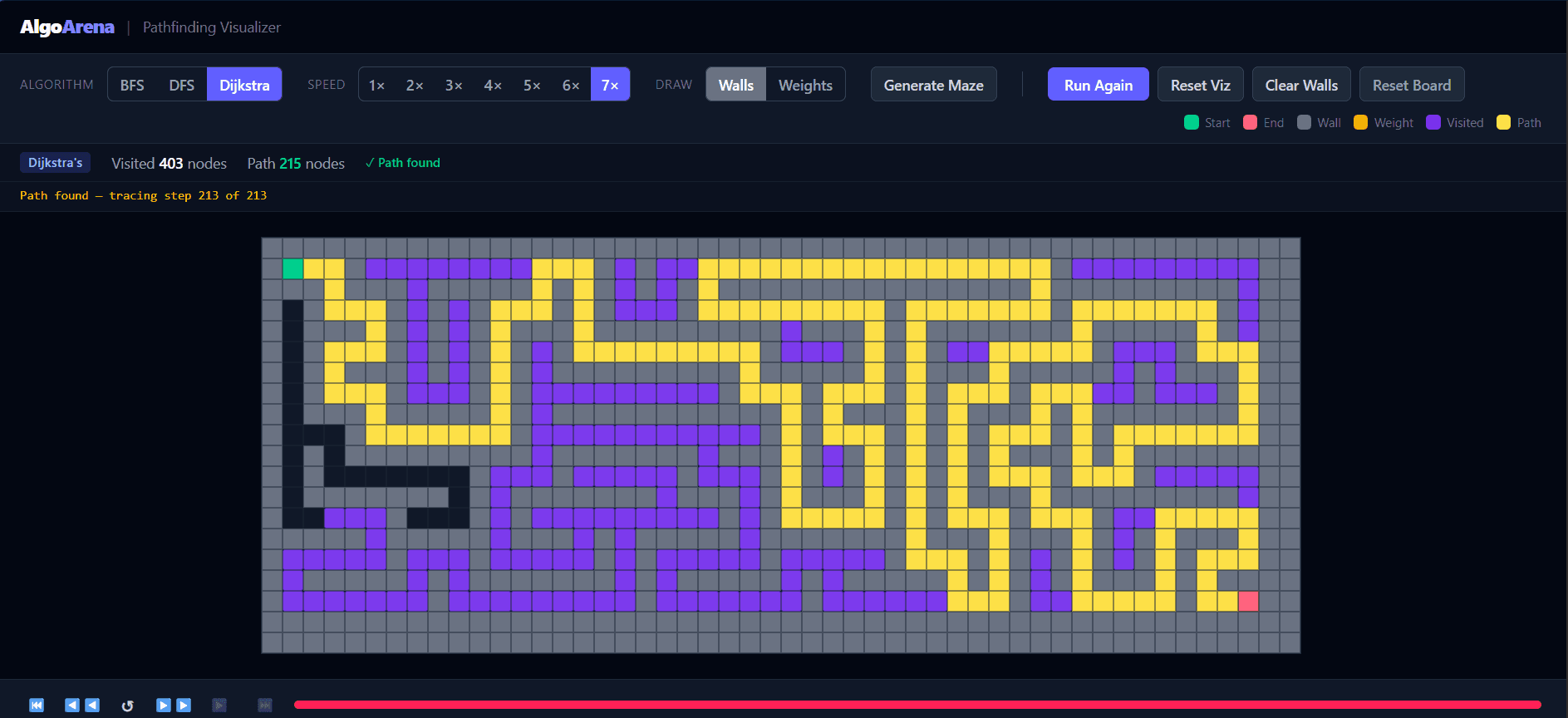Click the "Dijkstra's" algorithm badge
This screenshot has height=718, width=1568.
coord(56,163)
